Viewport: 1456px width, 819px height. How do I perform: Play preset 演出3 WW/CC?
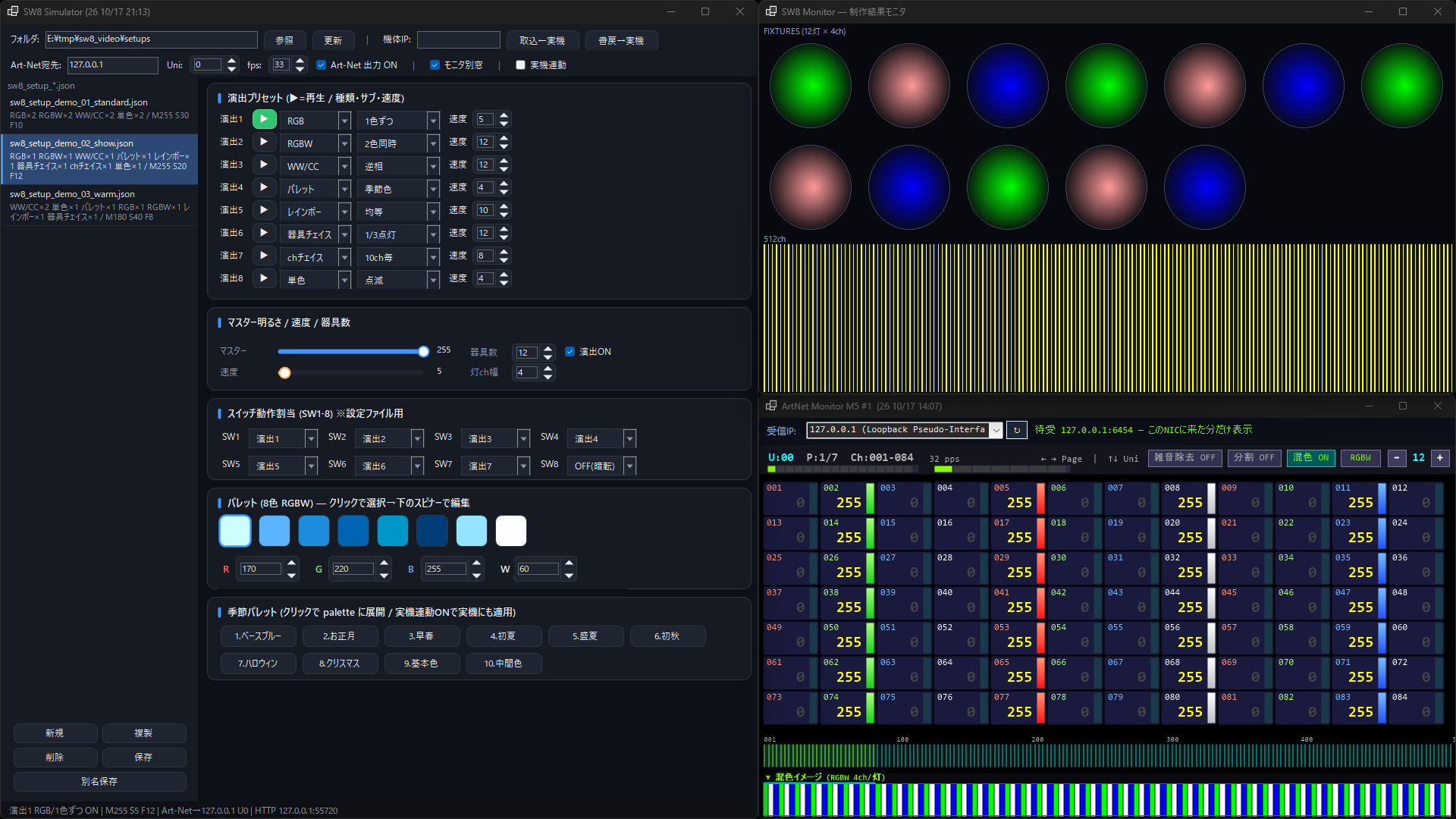click(264, 165)
